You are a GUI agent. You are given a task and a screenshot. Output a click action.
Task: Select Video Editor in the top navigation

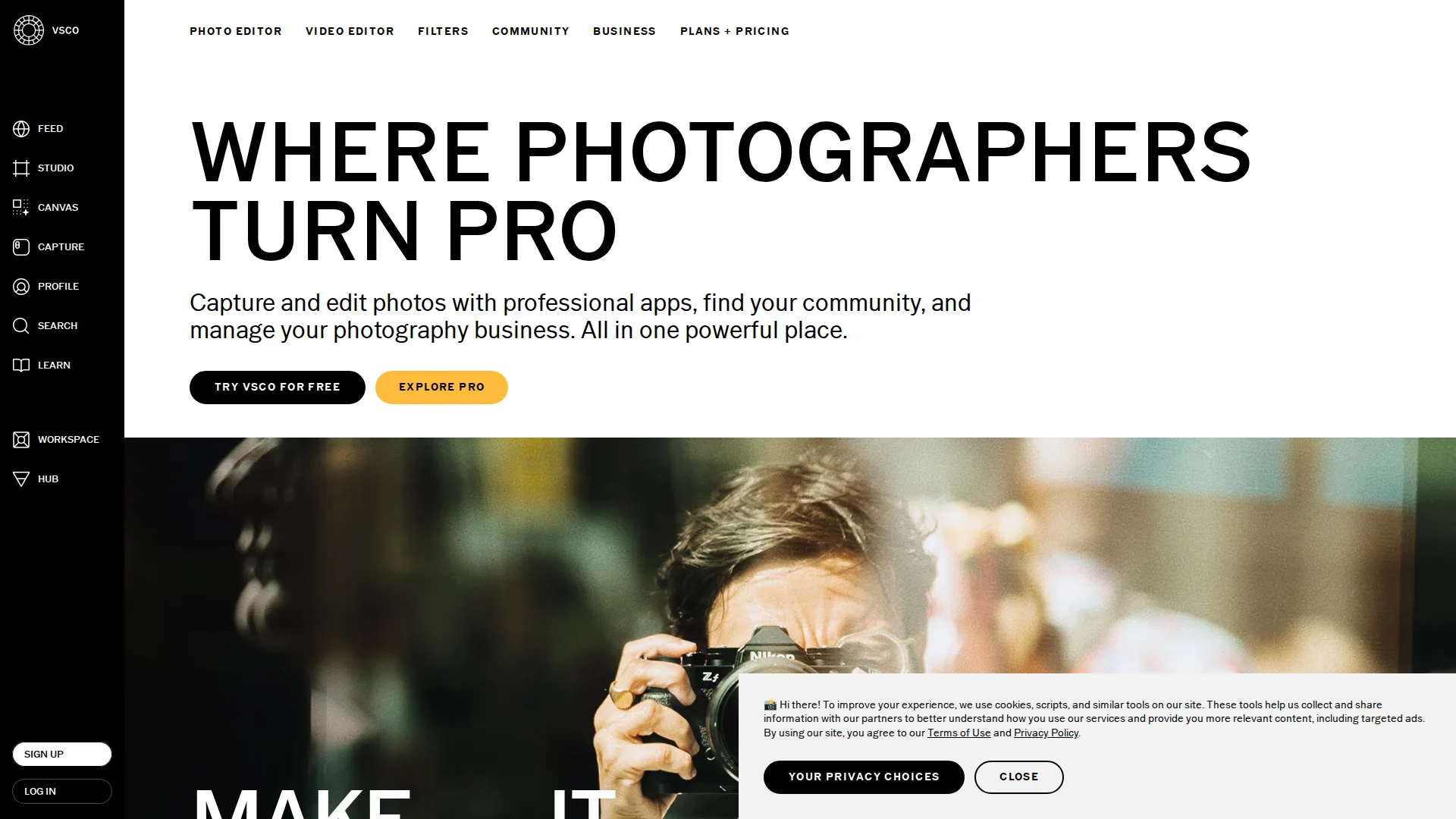350,31
